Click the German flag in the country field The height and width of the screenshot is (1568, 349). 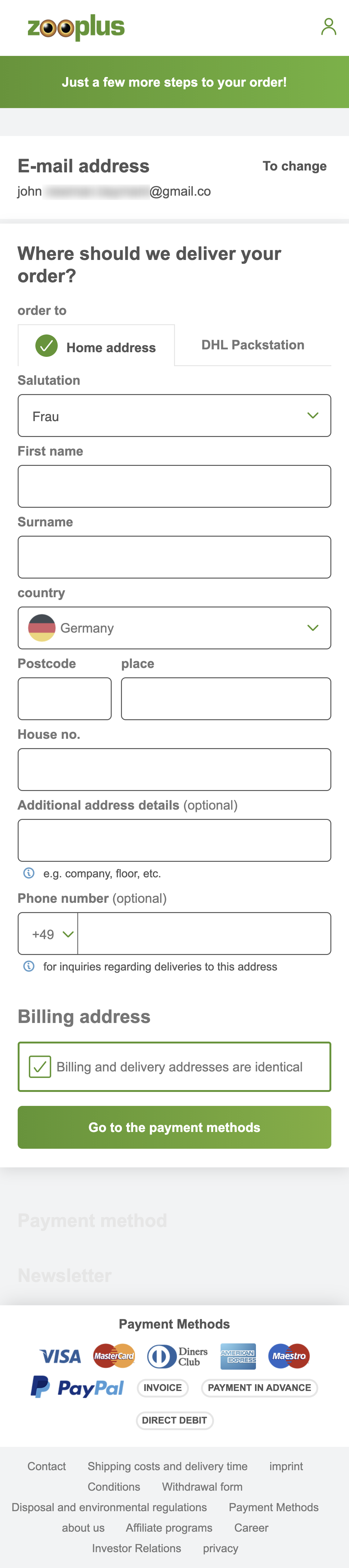click(x=41, y=628)
